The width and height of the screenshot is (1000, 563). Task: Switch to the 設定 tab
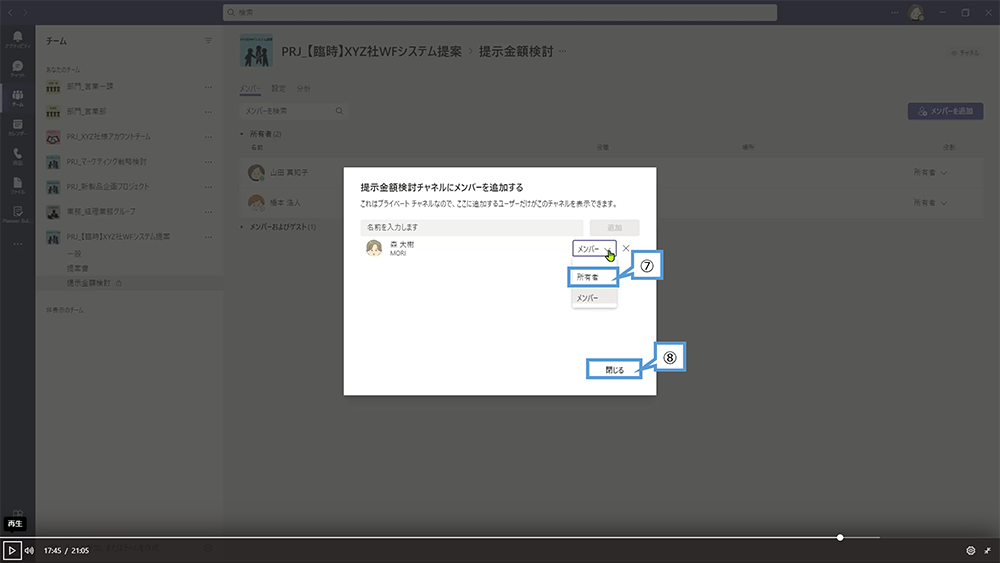(278, 89)
